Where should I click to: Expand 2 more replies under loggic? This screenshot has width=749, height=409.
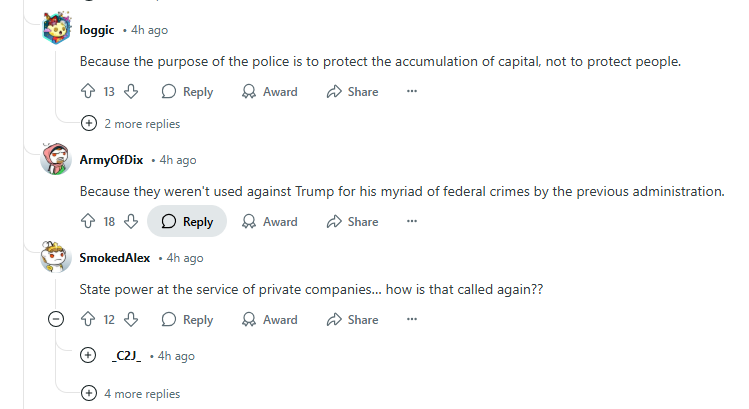[132, 124]
